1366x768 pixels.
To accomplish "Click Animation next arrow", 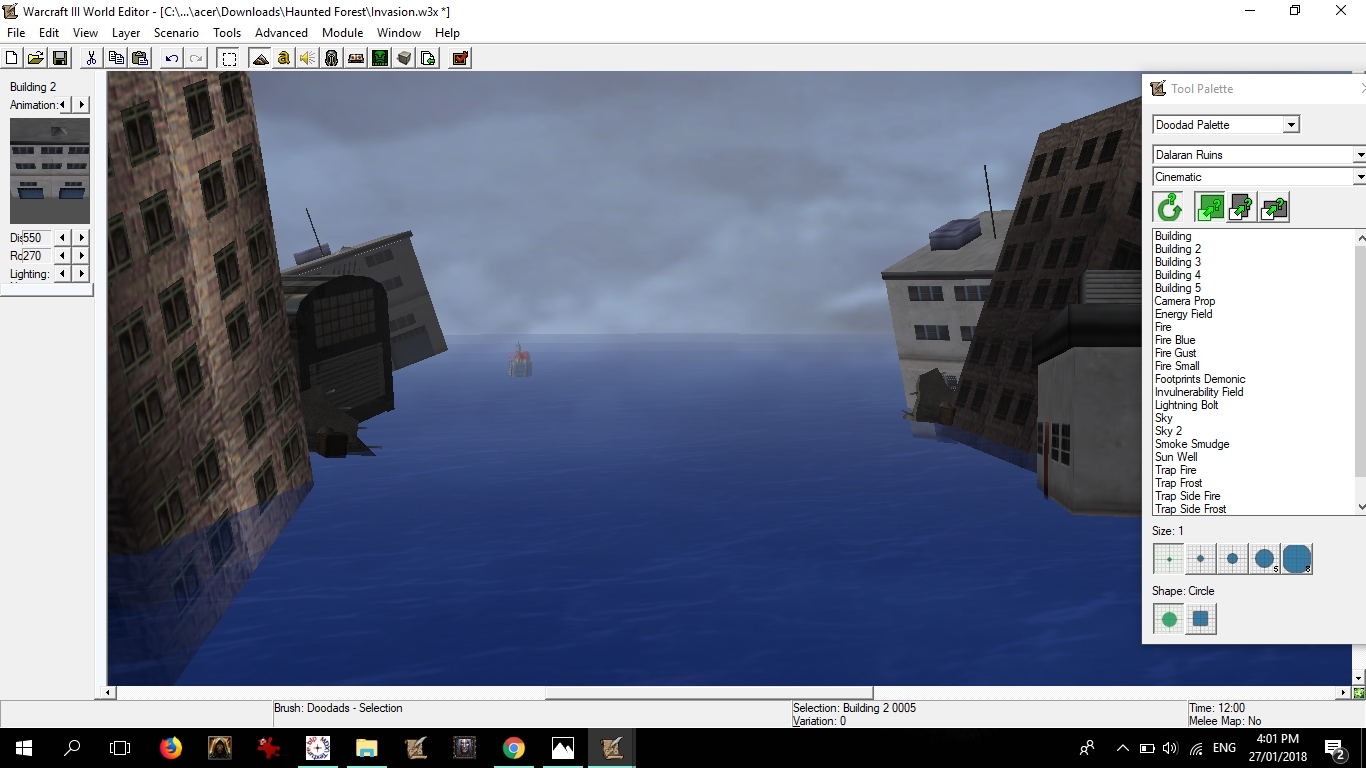I will click(x=82, y=105).
